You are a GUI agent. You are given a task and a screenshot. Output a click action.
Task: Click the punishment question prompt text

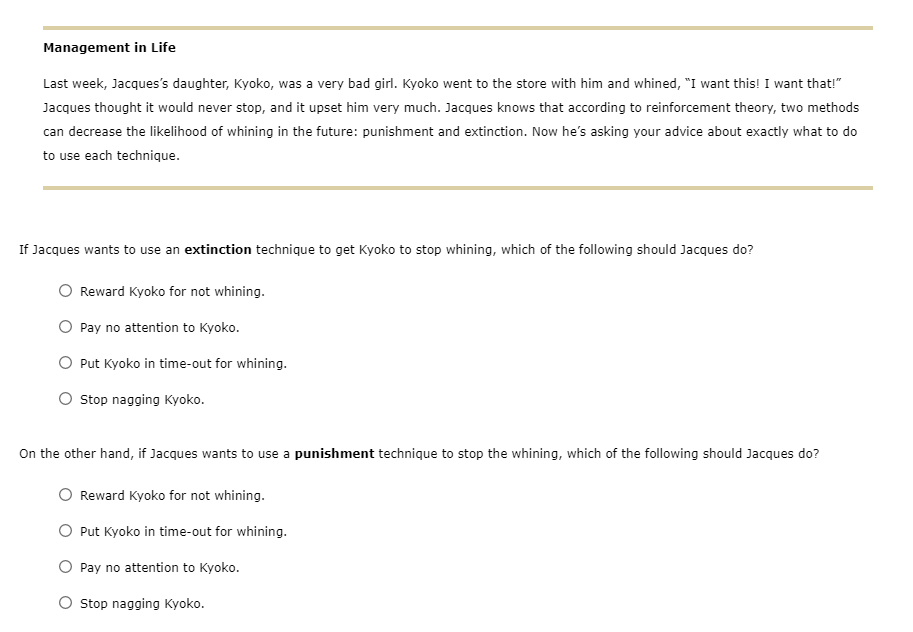419,453
